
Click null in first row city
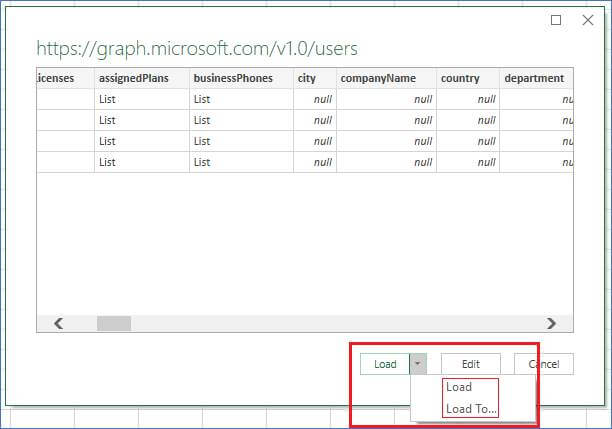click(323, 99)
